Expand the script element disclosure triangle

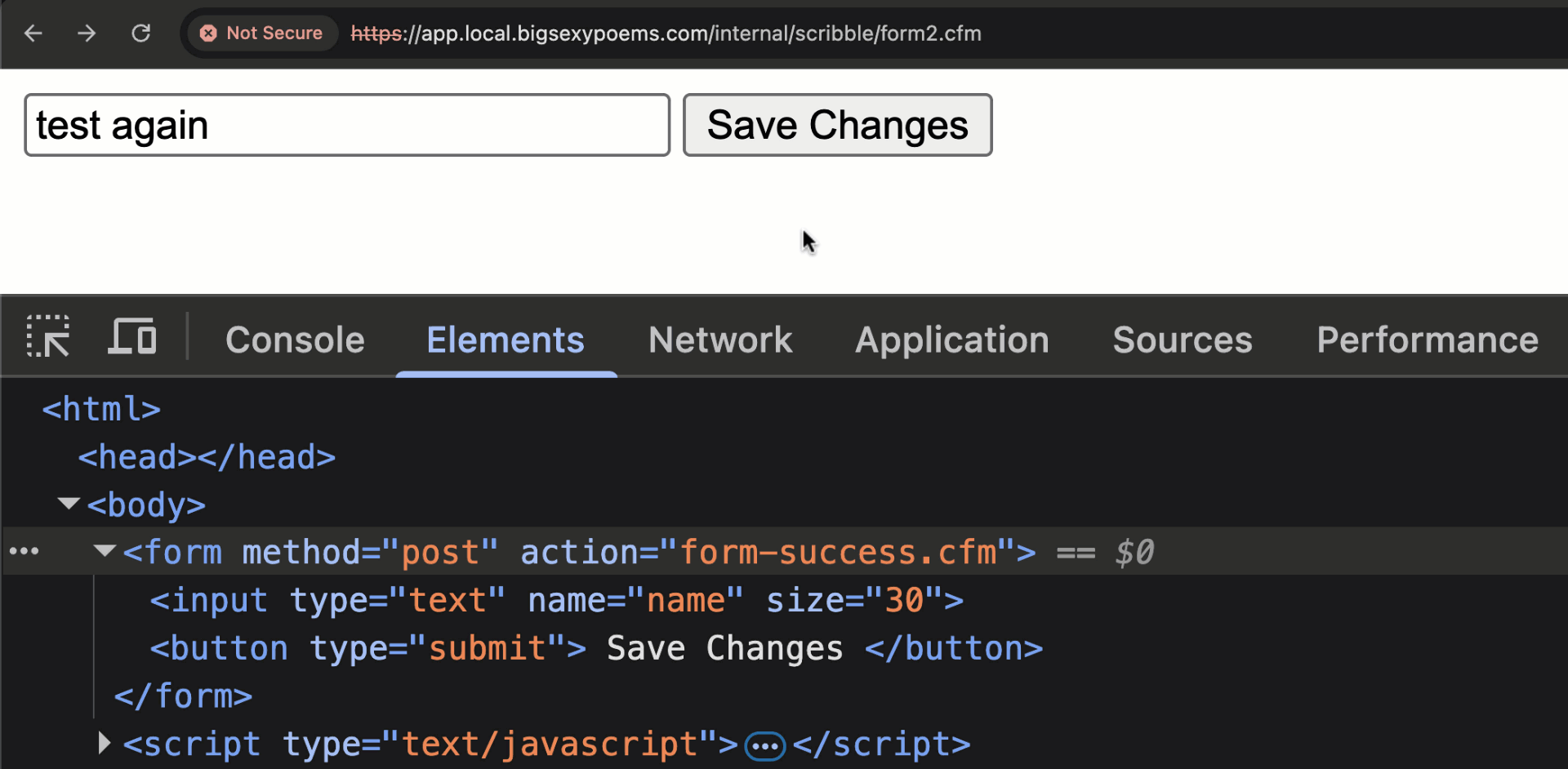103,743
